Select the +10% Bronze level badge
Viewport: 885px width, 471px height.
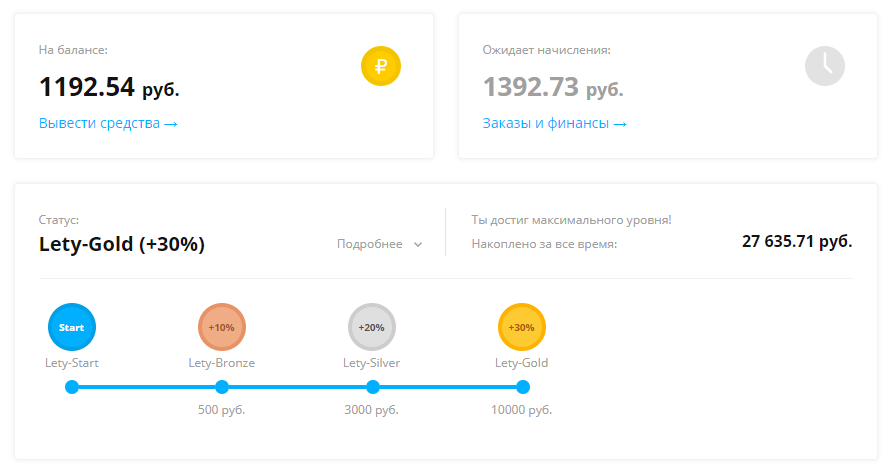click(x=222, y=327)
